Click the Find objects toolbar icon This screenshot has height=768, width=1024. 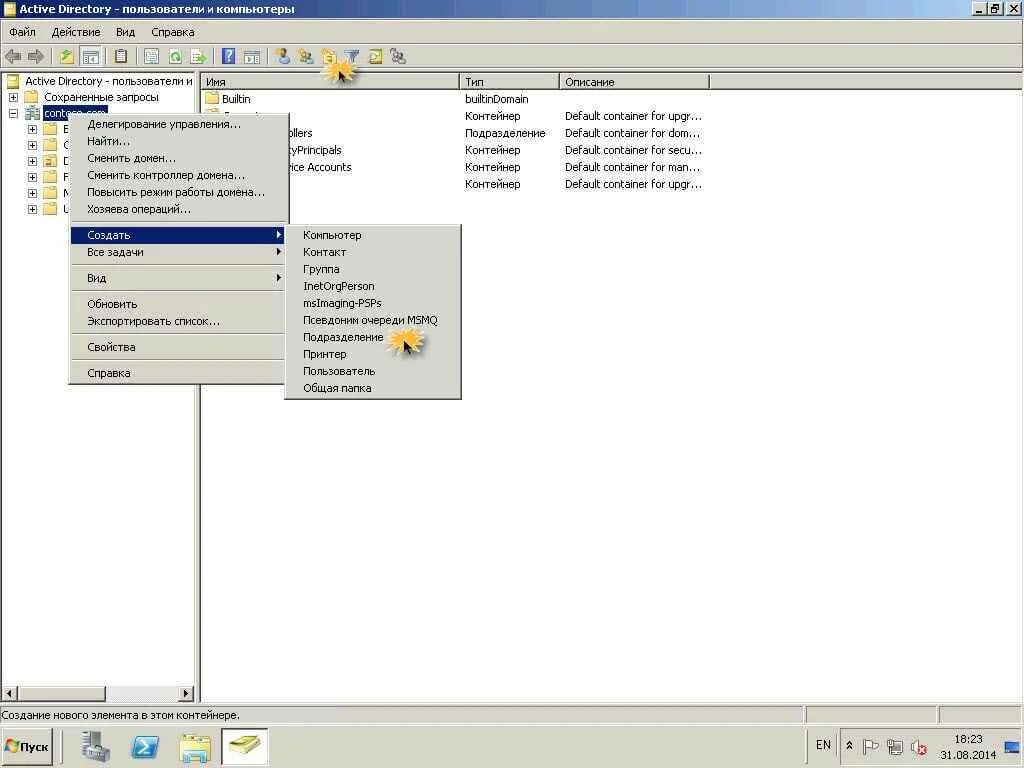[x=376, y=57]
